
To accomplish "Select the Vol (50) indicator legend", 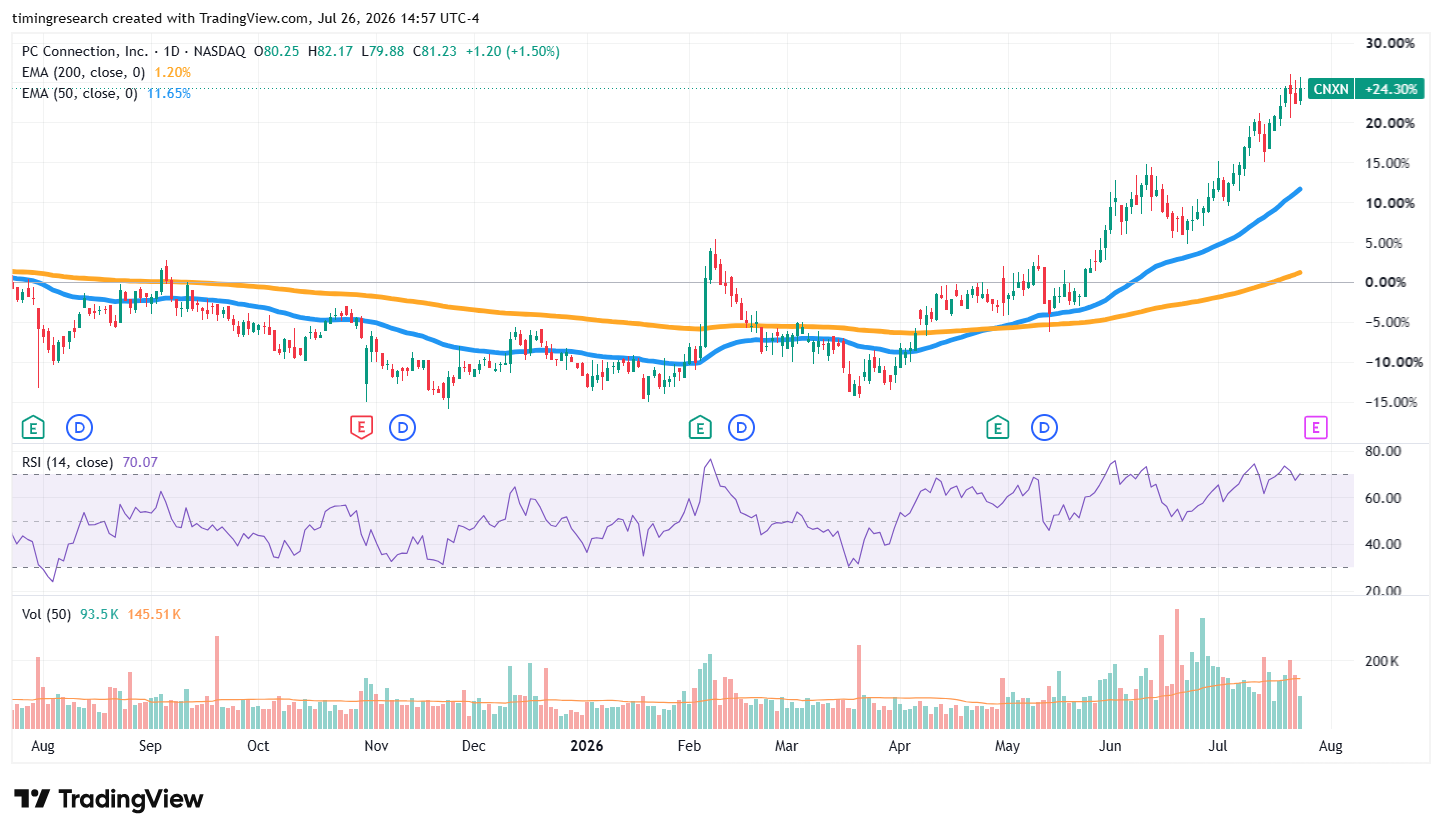I will [46, 614].
